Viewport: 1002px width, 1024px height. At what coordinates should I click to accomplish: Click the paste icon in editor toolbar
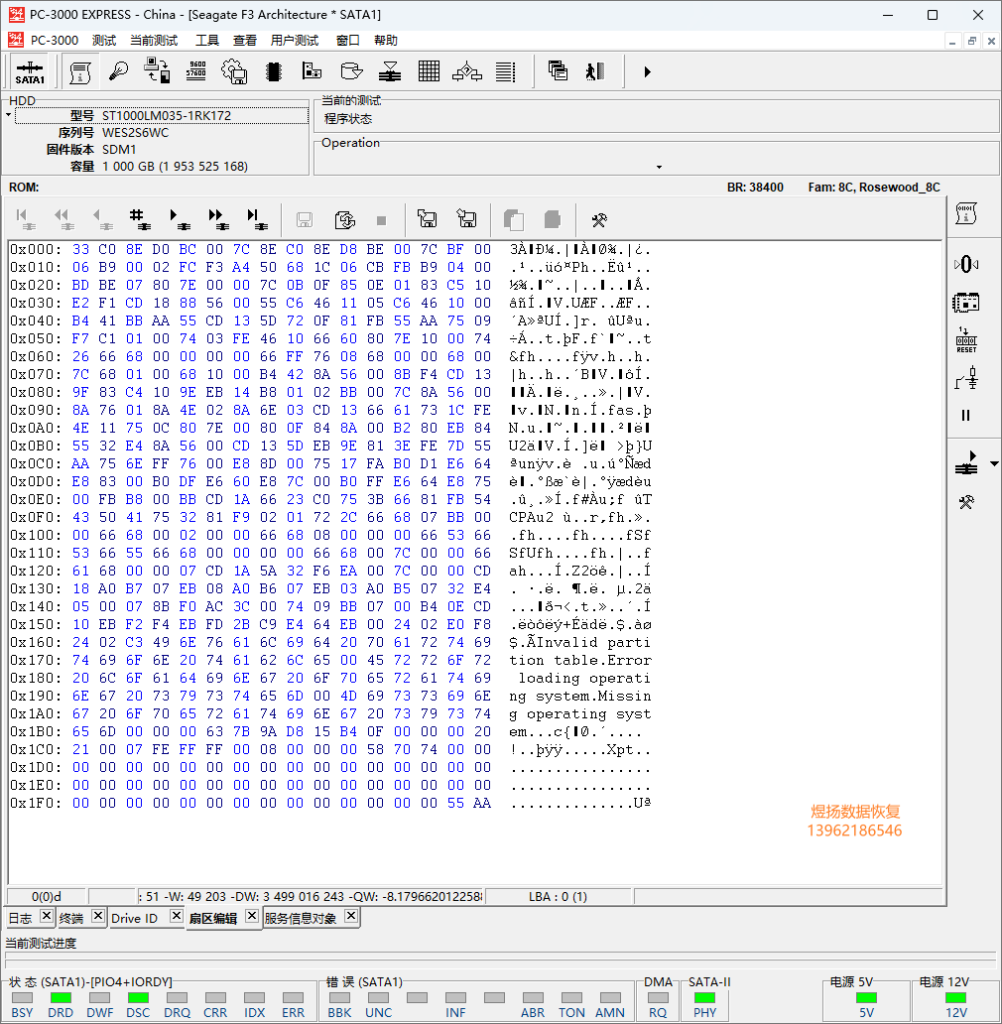click(x=552, y=219)
